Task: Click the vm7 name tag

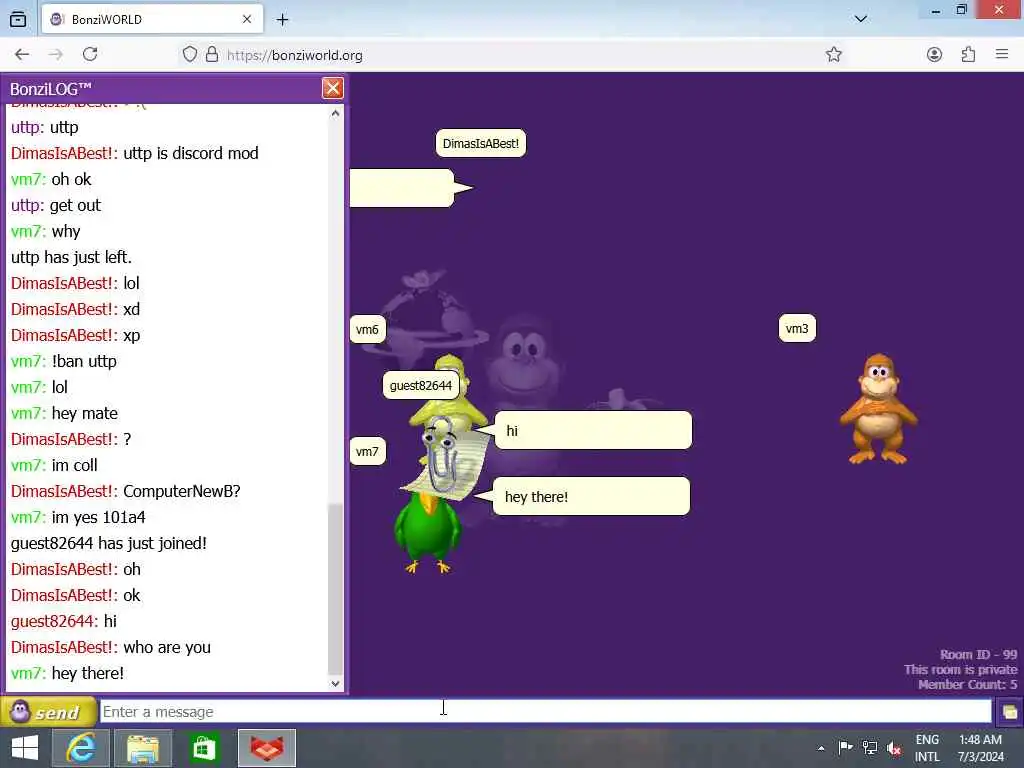Action: [x=367, y=451]
